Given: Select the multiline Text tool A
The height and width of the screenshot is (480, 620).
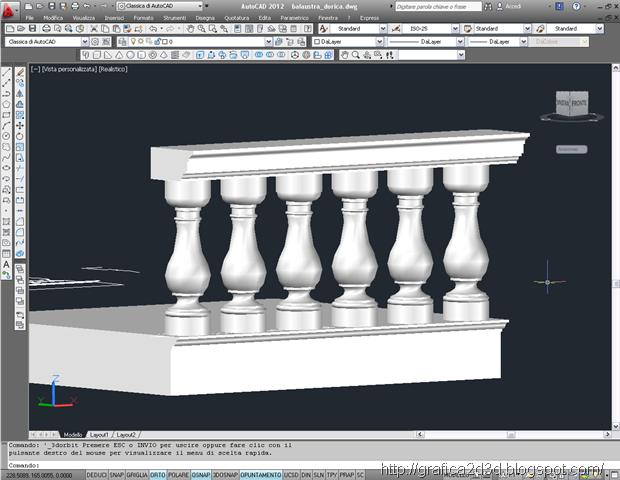Looking at the screenshot, I should click(6, 265).
